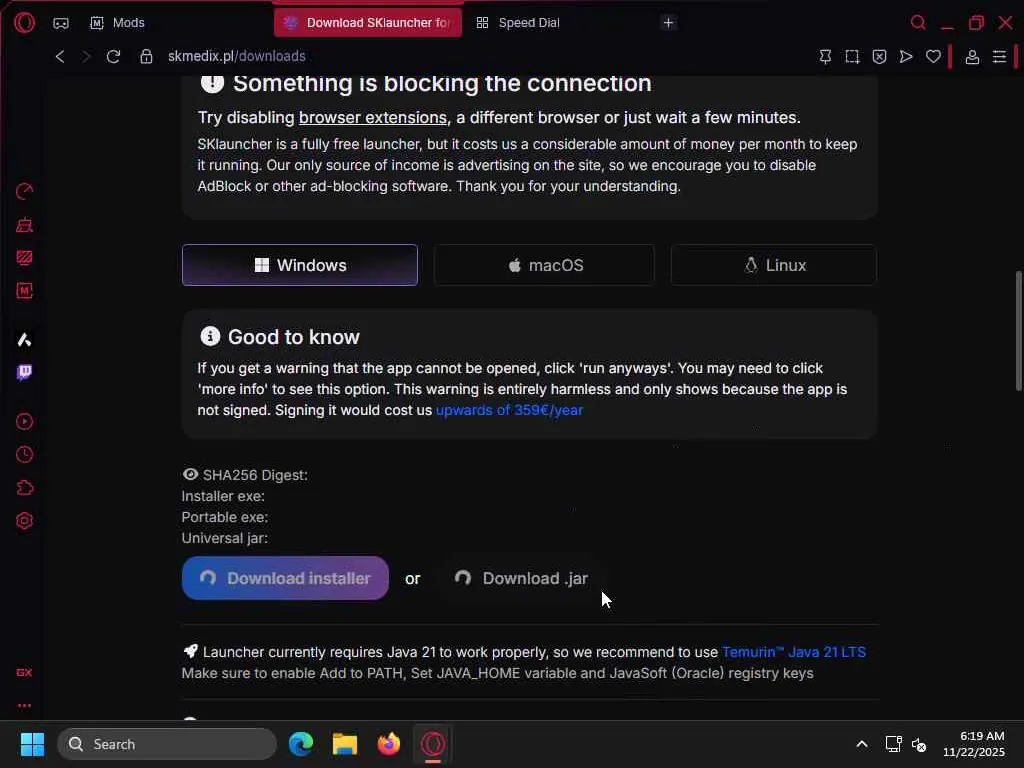Open Settings gear in sidebar
The image size is (1024, 768).
(24, 521)
